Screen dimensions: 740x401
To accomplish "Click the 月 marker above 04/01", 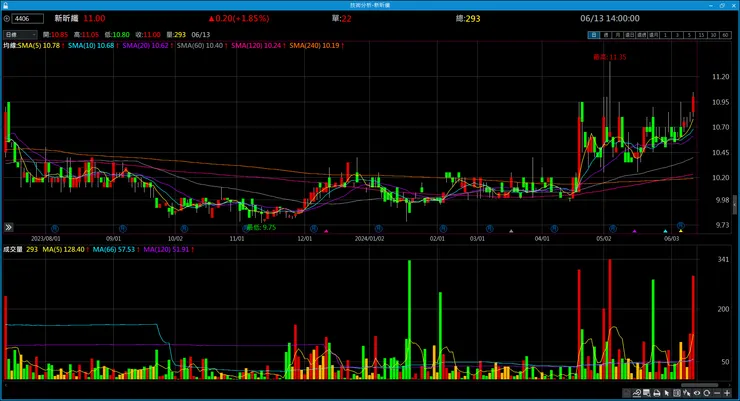I will pos(554,228).
